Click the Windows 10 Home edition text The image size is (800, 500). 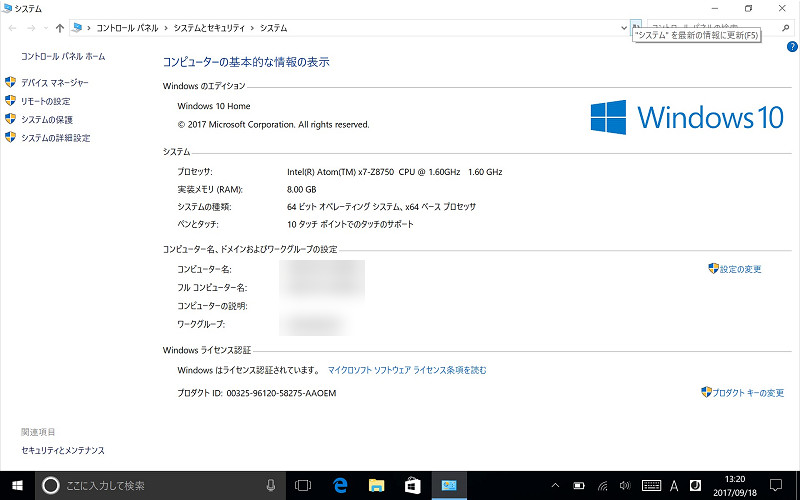(214, 106)
